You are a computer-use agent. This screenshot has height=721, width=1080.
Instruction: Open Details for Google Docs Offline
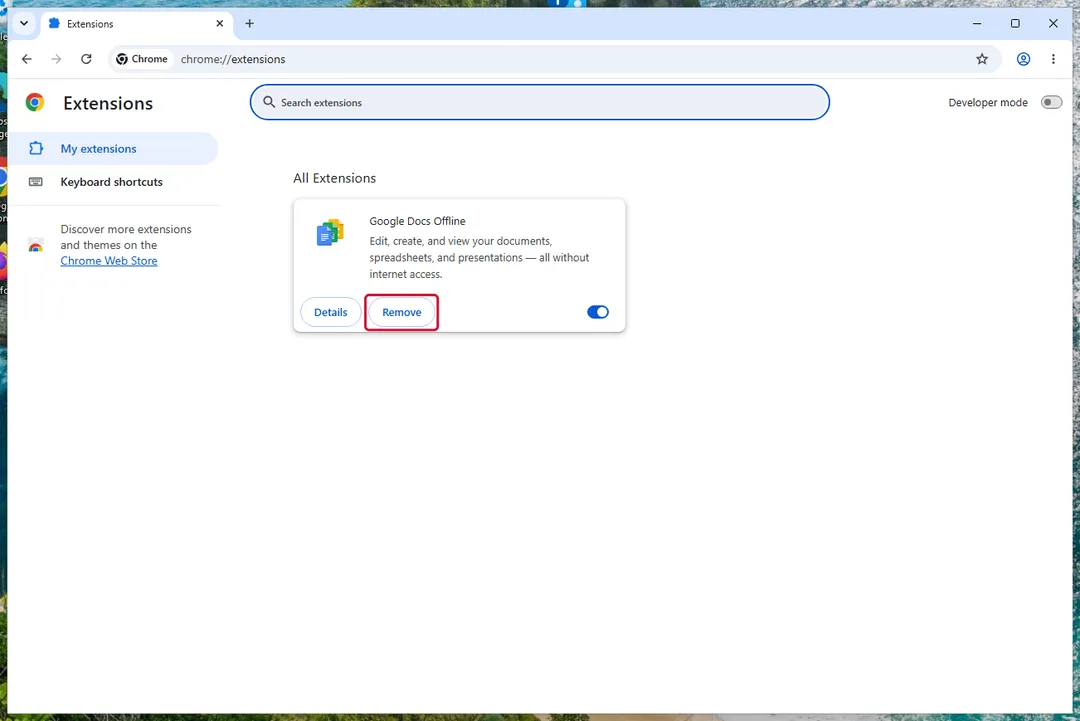click(331, 313)
